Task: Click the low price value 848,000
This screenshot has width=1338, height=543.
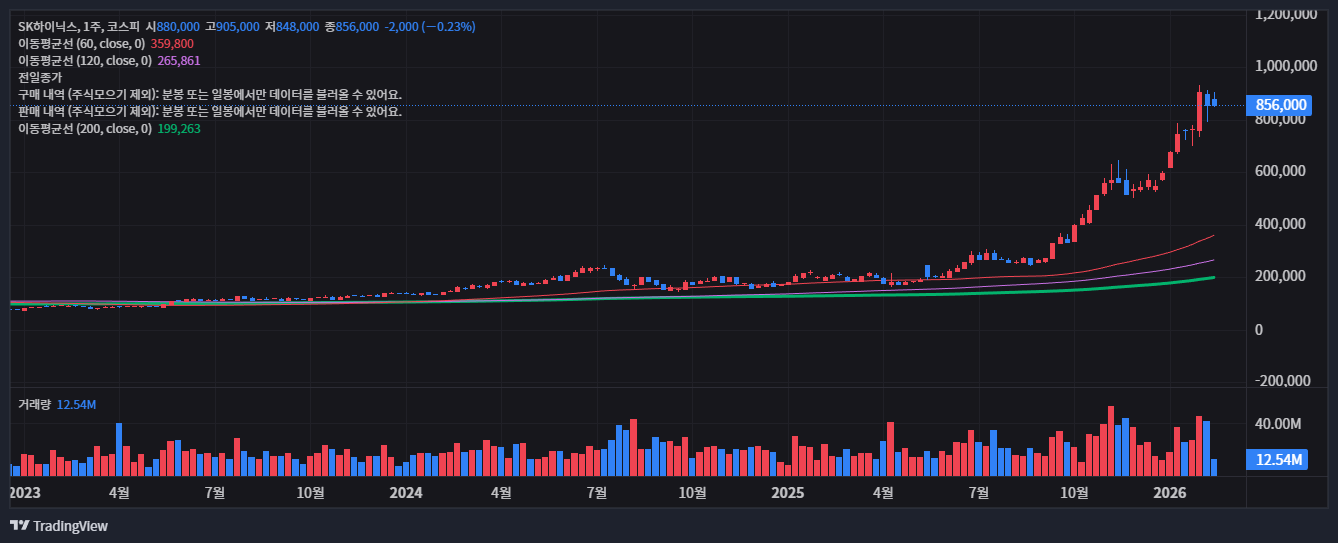Action: (x=298, y=26)
